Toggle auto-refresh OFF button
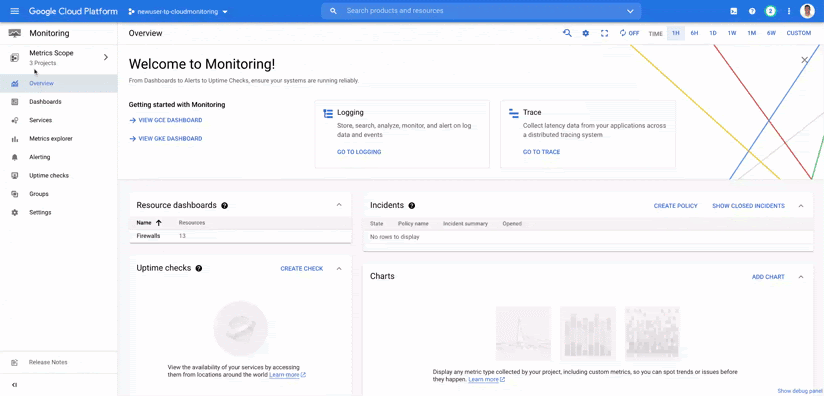The height and width of the screenshot is (396, 824). pos(629,33)
